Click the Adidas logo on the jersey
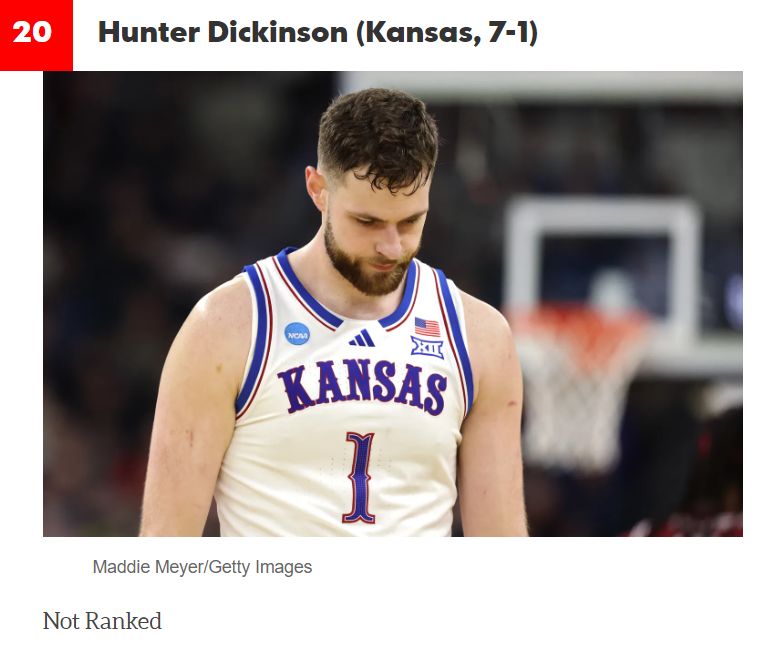This screenshot has height=651, width=764. pos(362,338)
